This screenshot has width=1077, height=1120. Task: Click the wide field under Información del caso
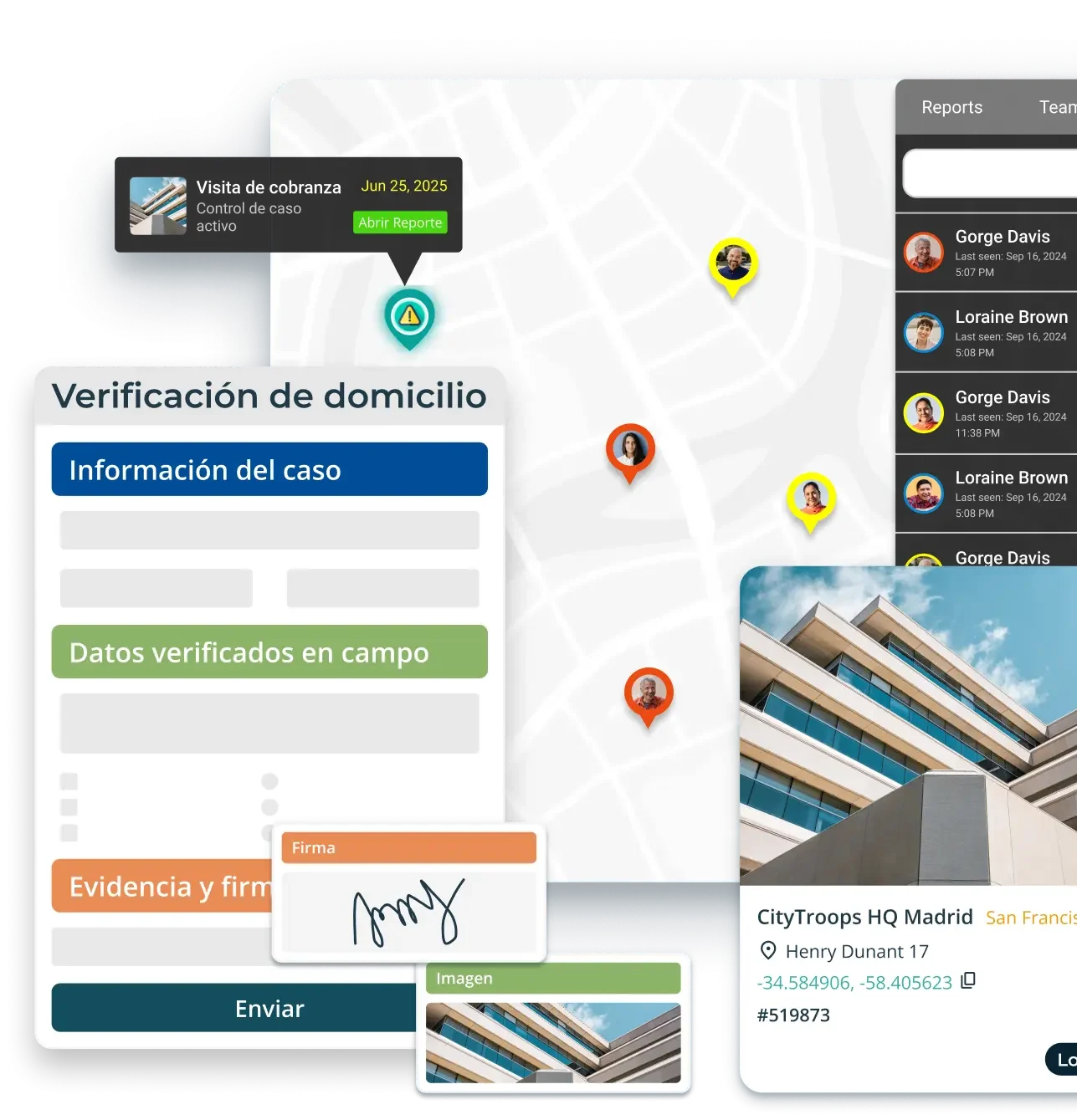click(269, 530)
